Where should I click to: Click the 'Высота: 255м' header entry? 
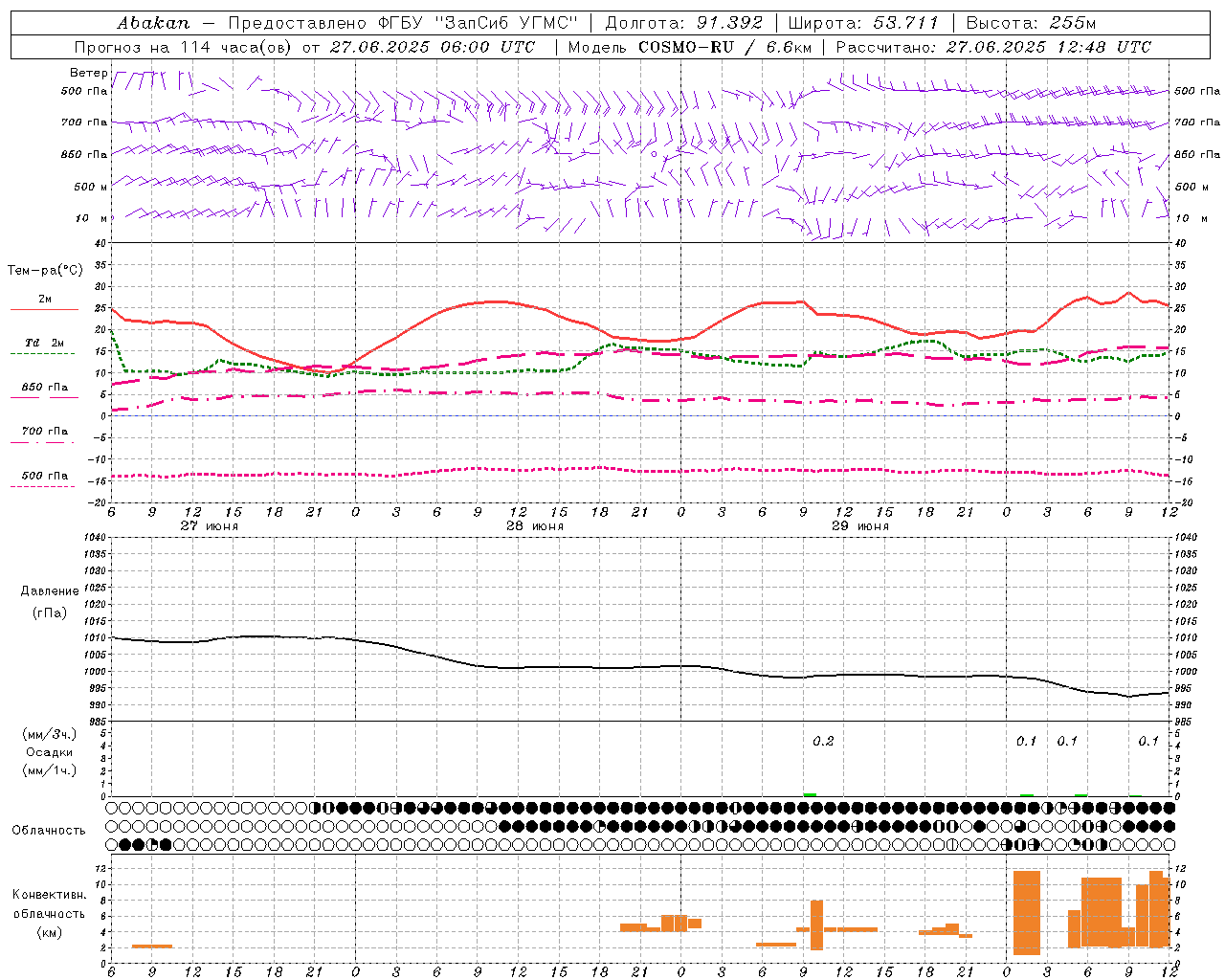pyautogui.click(x=1031, y=23)
